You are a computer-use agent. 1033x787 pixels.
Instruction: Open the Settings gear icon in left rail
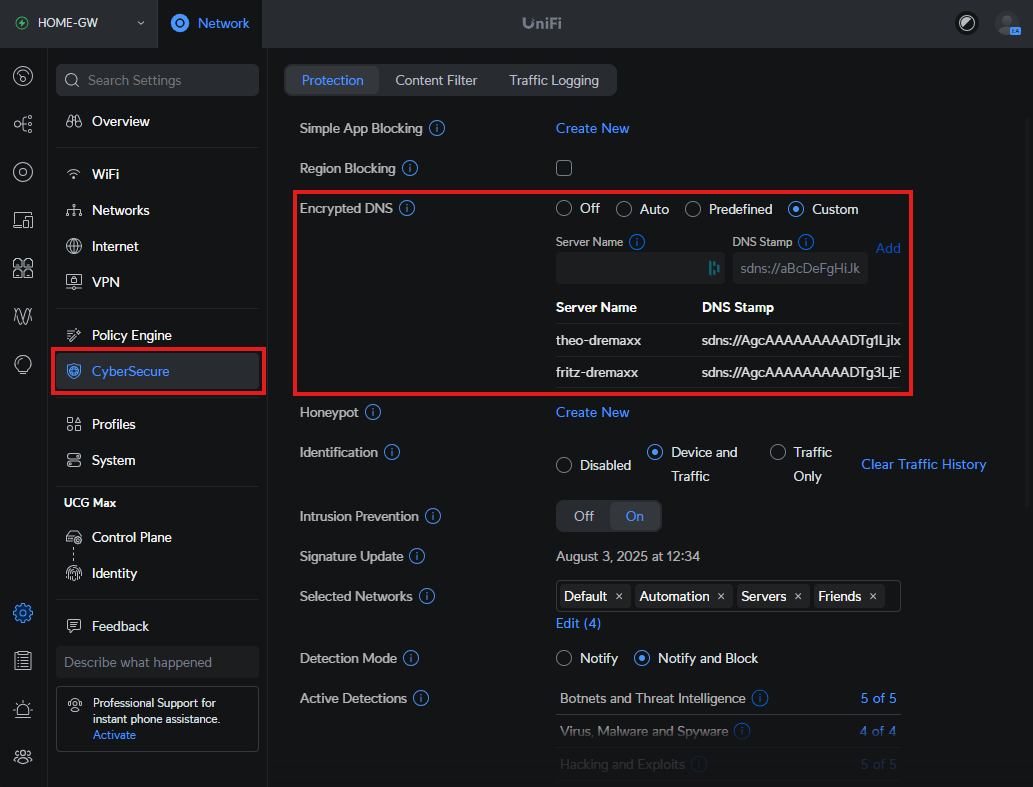tap(23, 613)
